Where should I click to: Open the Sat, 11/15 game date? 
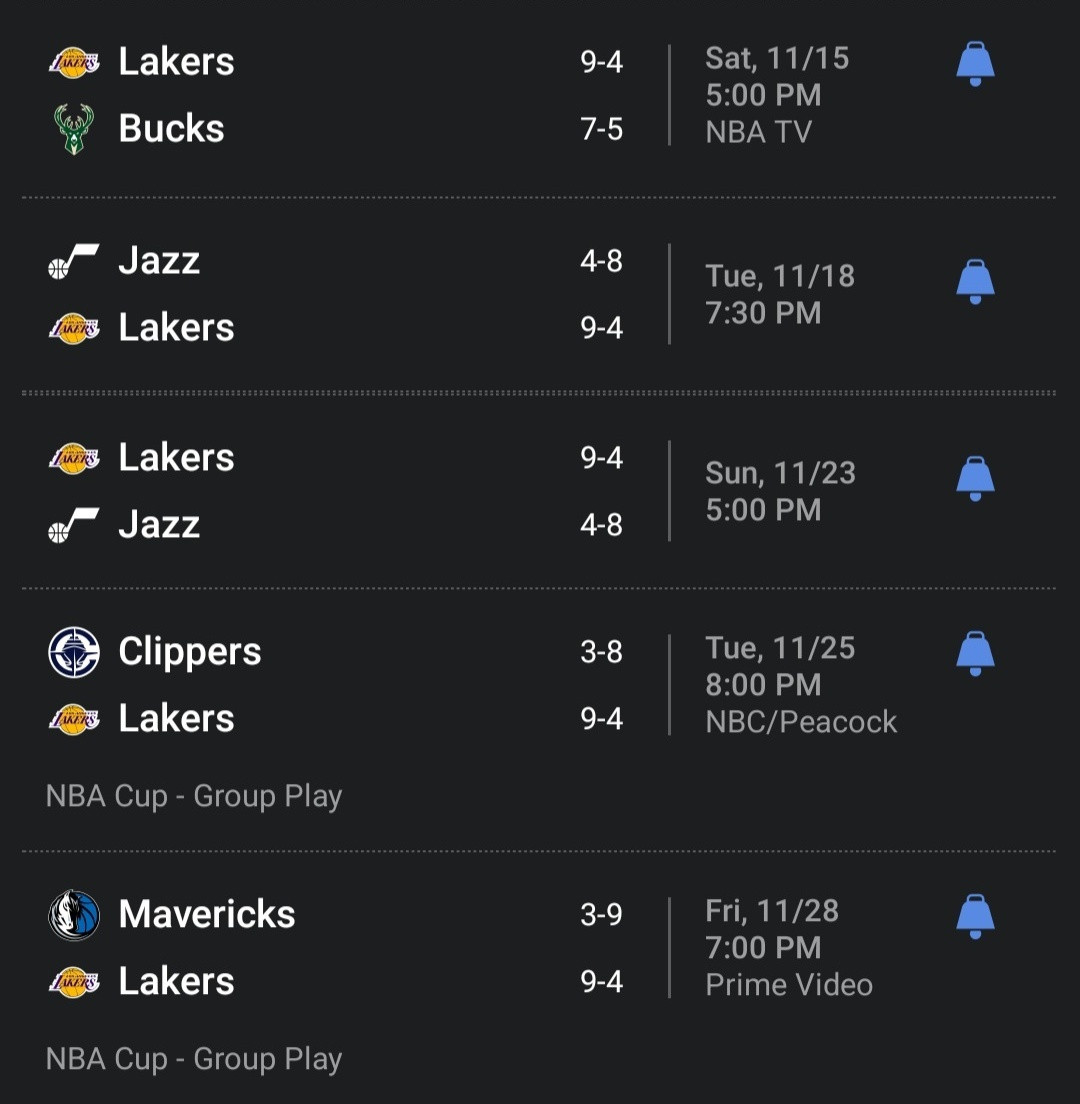click(x=777, y=58)
